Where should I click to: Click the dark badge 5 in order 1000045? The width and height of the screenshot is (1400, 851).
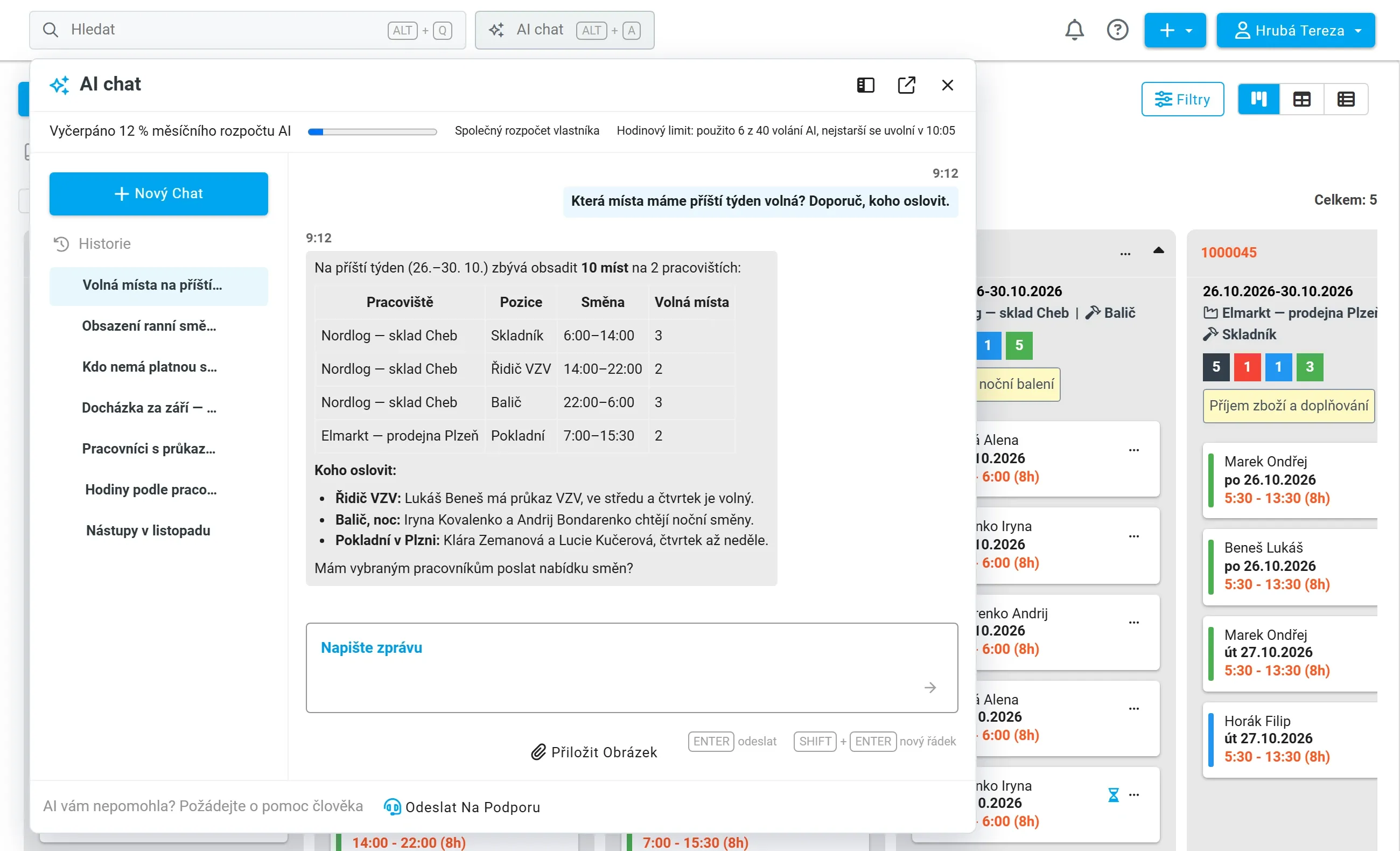[1216, 367]
